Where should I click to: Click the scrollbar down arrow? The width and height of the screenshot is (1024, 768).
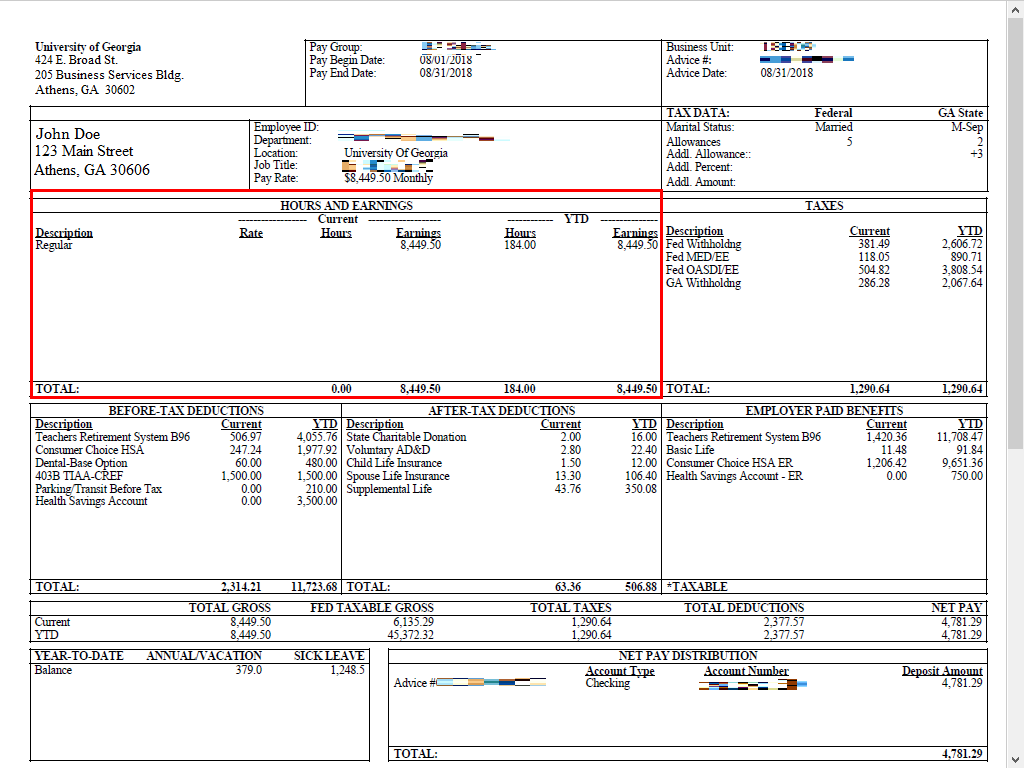1015,759
